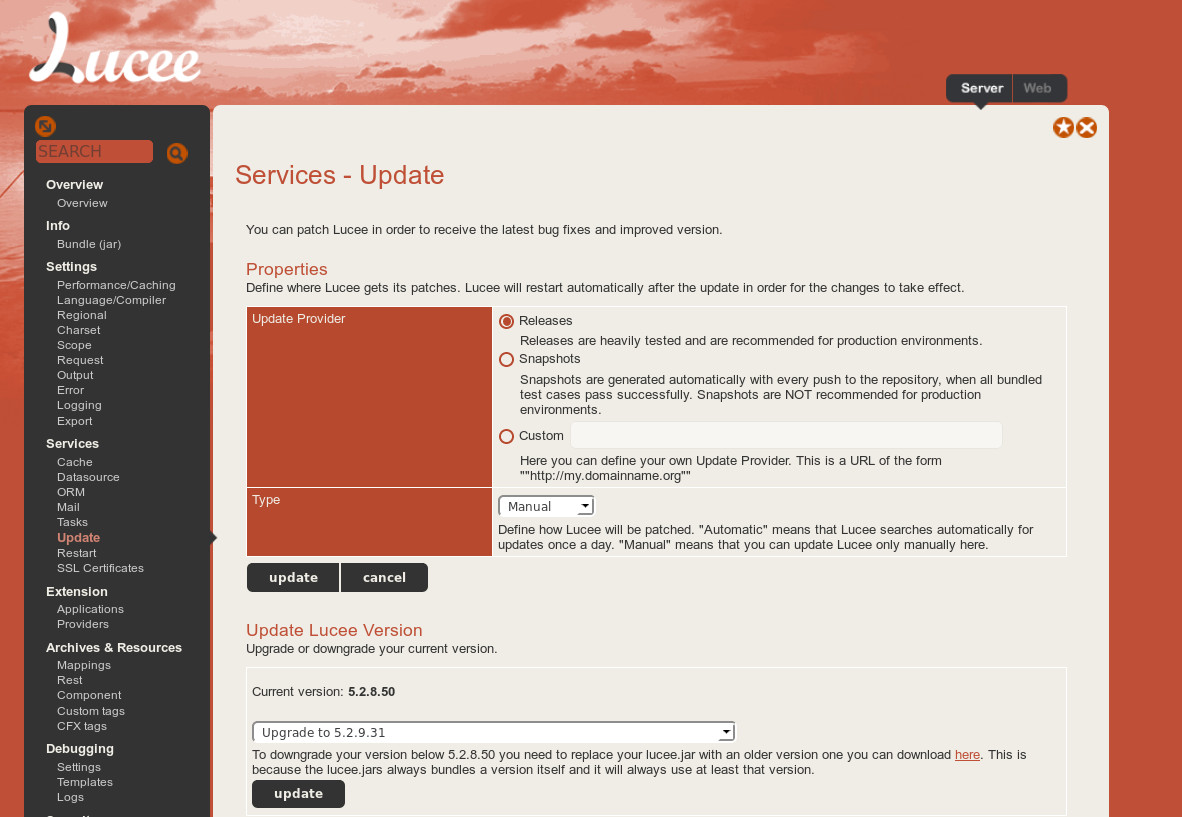Open Error settings
This screenshot has height=817, width=1182.
[x=70, y=390]
